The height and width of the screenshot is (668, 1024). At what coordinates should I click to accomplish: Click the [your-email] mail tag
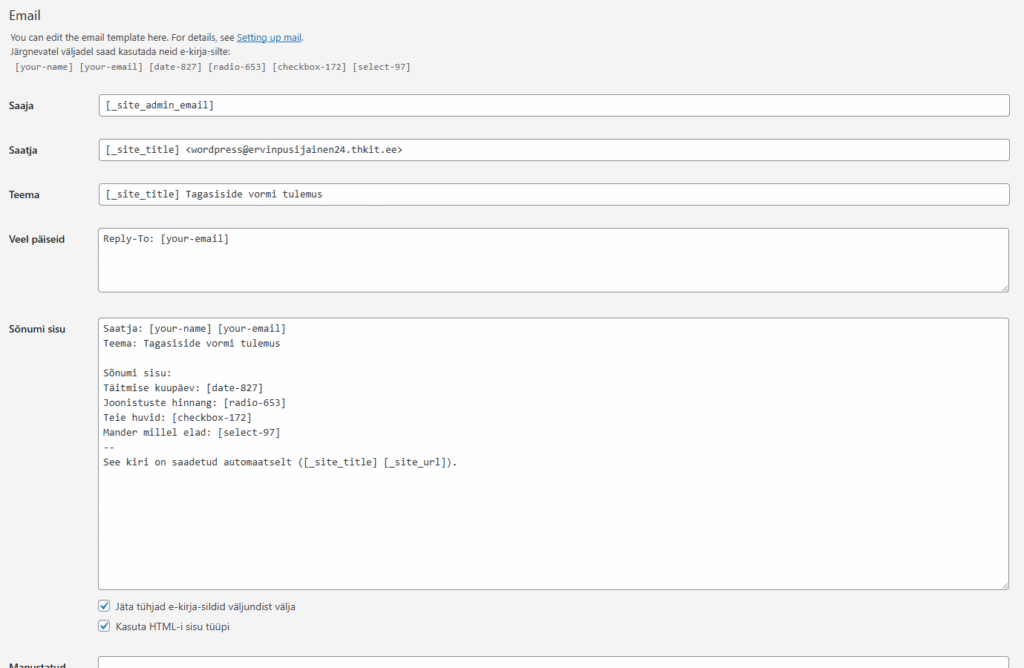(111, 67)
